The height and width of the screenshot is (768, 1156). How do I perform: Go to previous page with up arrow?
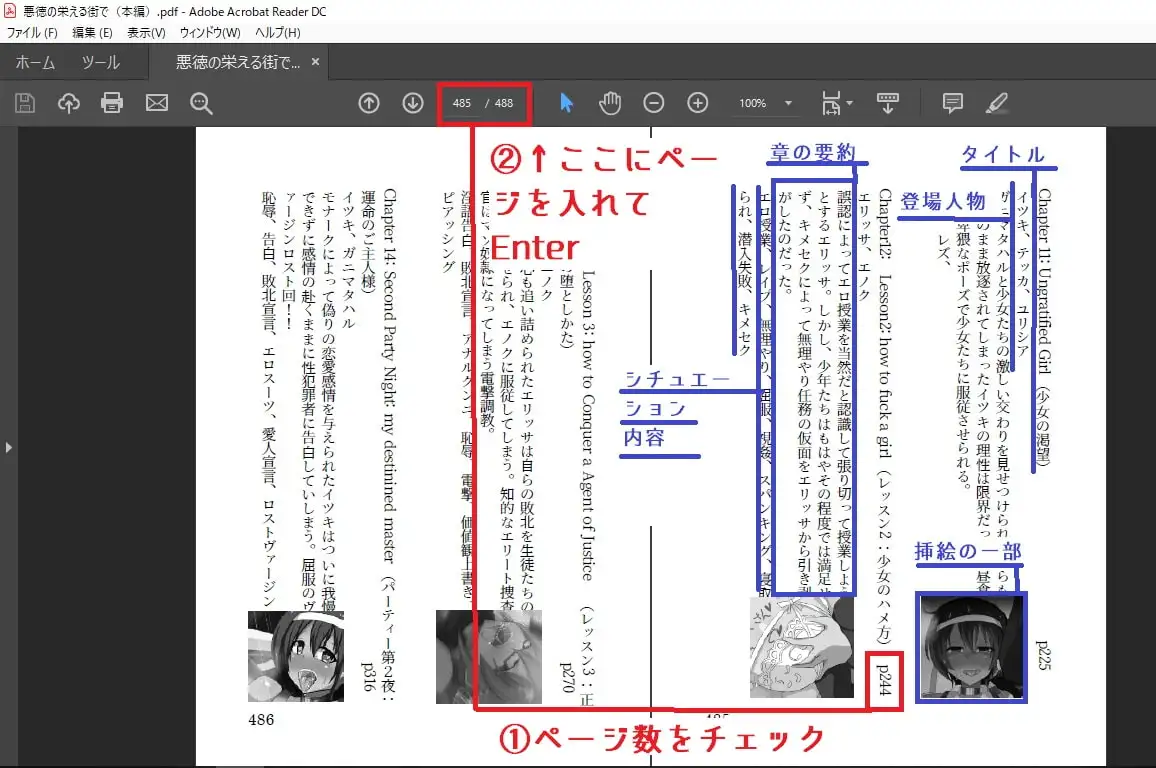[368, 103]
